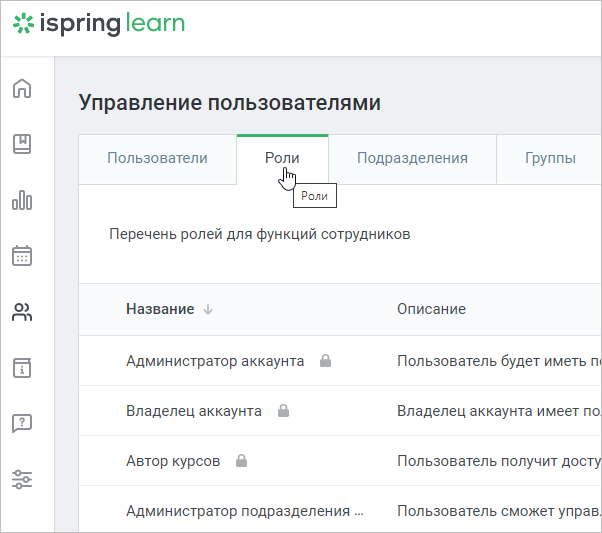The width and height of the screenshot is (602, 533).
Task: Open the Автор курсов role
Action: [x=173, y=461]
